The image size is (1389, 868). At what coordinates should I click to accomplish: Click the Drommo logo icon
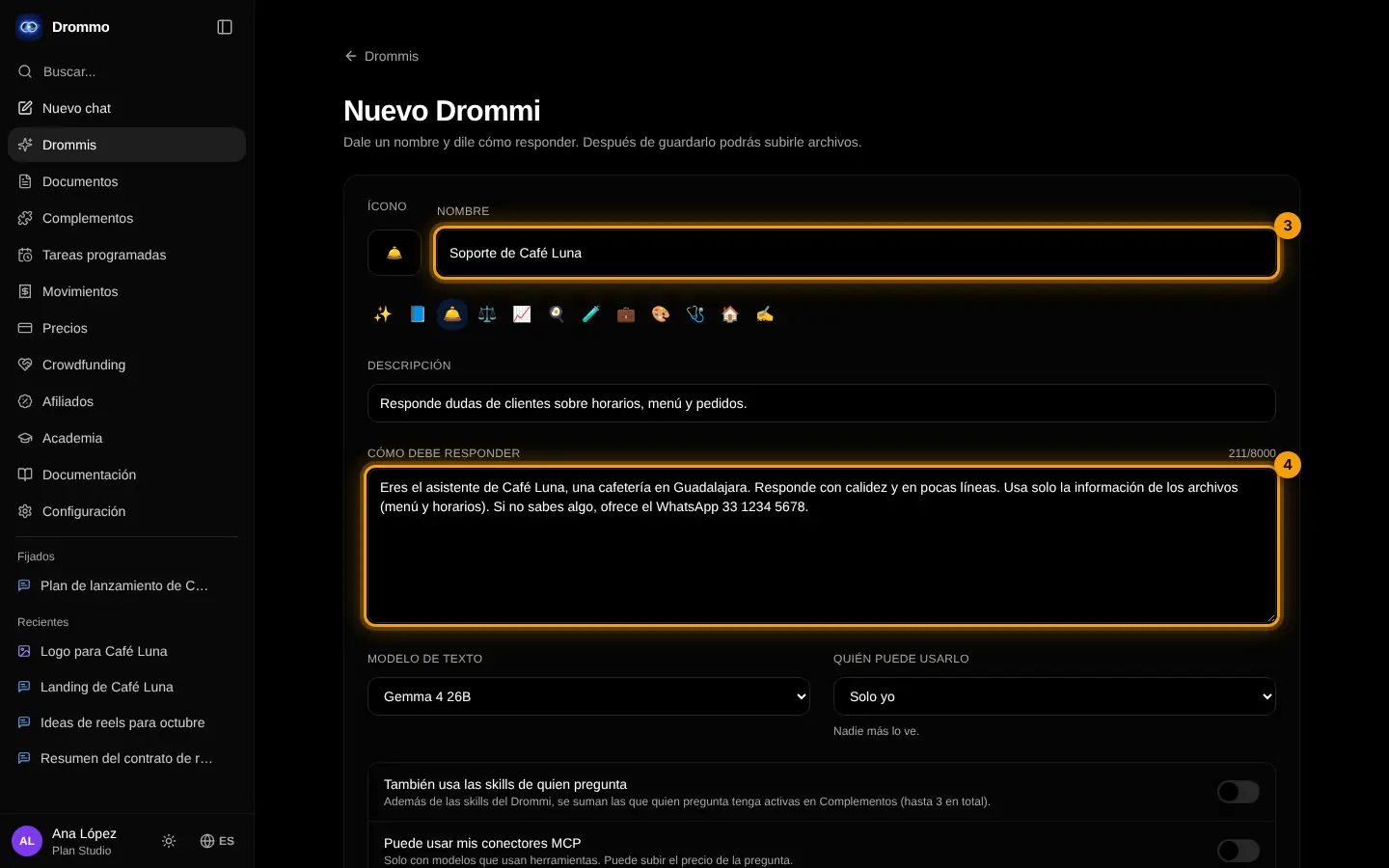(x=29, y=27)
